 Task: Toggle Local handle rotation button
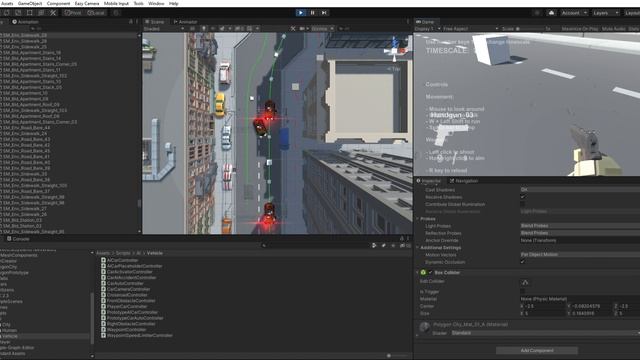coord(97,13)
